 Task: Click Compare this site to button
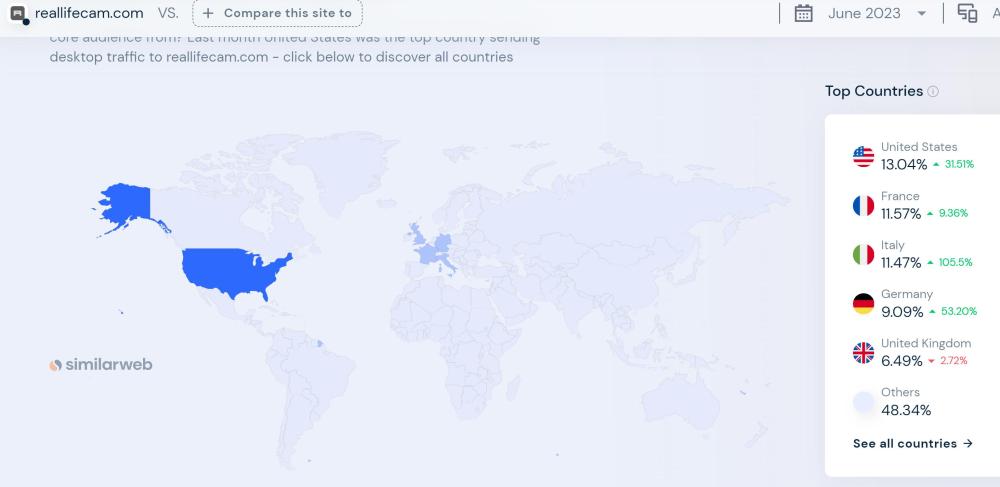pyautogui.click(x=278, y=14)
